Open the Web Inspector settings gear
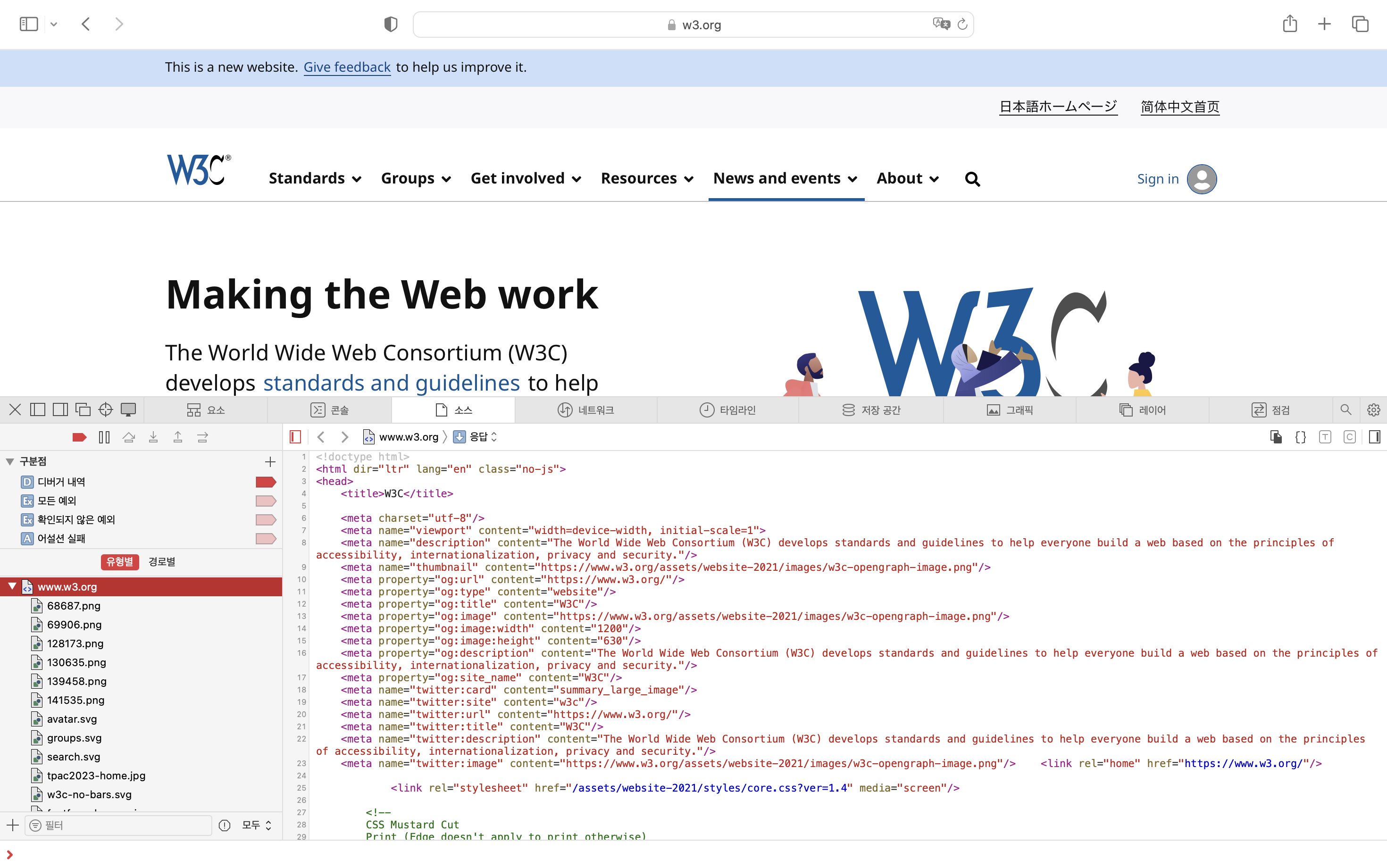The height and width of the screenshot is (868, 1387). click(x=1373, y=409)
